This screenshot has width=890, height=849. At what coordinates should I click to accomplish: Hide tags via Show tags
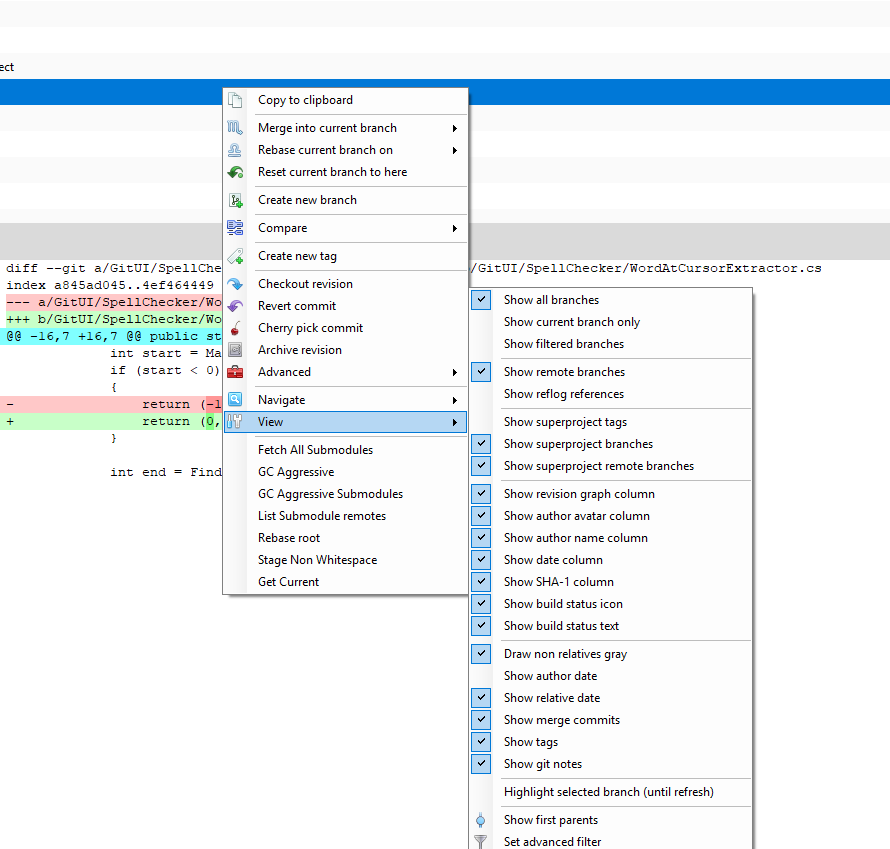point(481,742)
